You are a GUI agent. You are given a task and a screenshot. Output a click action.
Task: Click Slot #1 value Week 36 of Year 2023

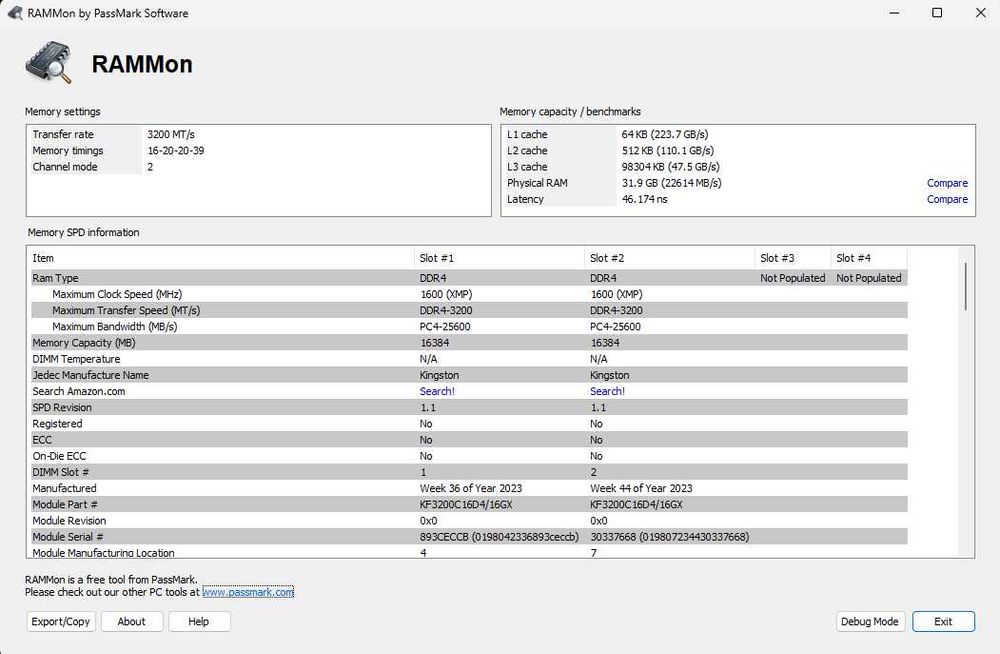pos(471,488)
